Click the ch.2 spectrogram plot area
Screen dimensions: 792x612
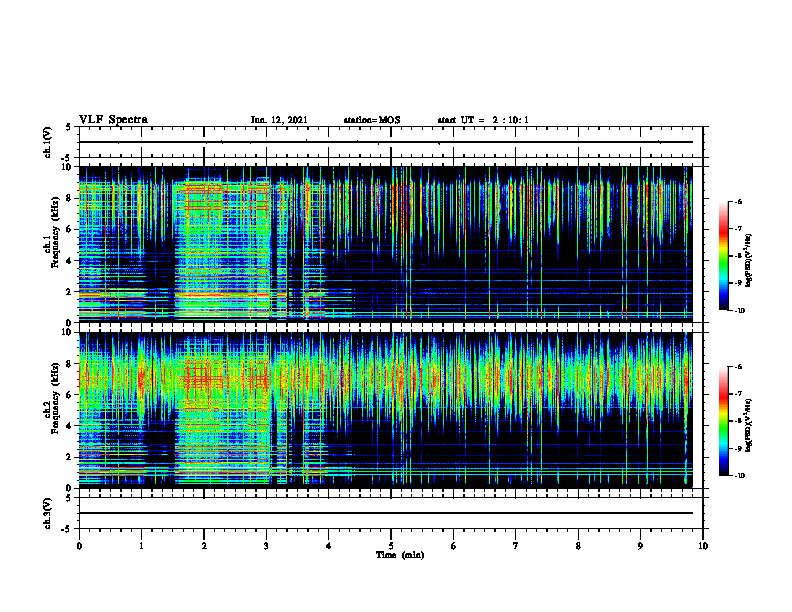(386, 410)
